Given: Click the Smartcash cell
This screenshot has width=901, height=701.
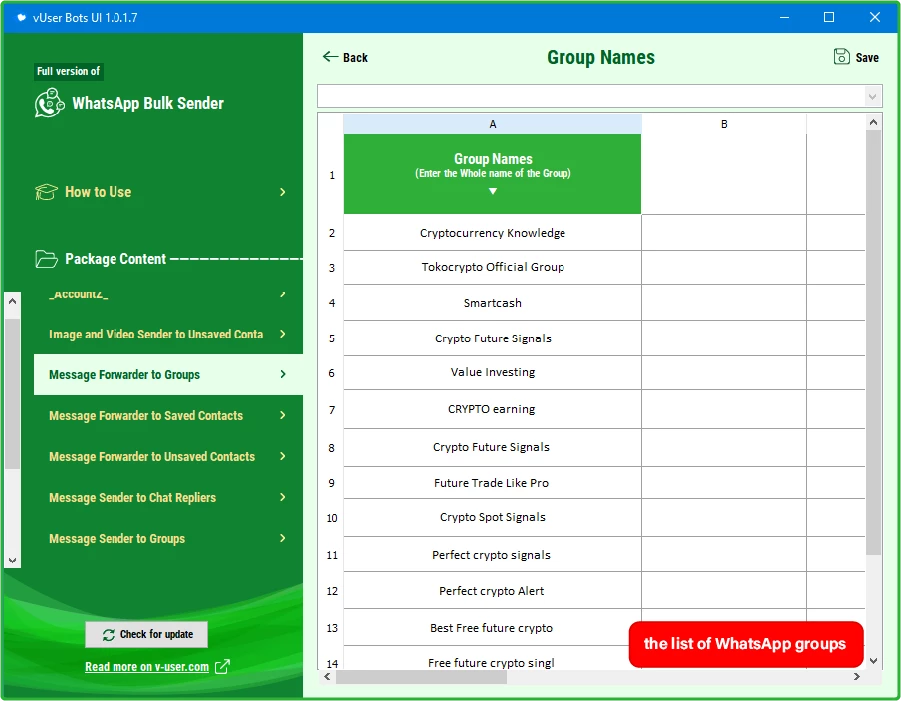Looking at the screenshot, I should pos(492,303).
